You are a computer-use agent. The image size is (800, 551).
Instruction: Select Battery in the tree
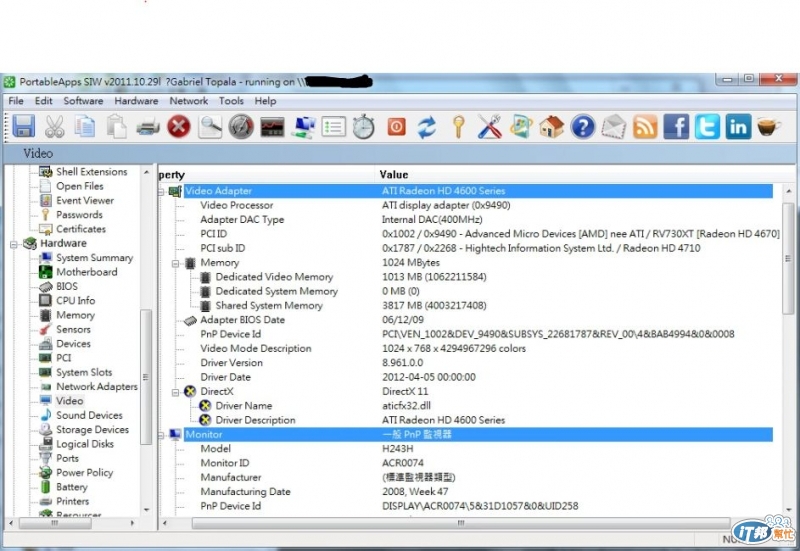[x=71, y=487]
